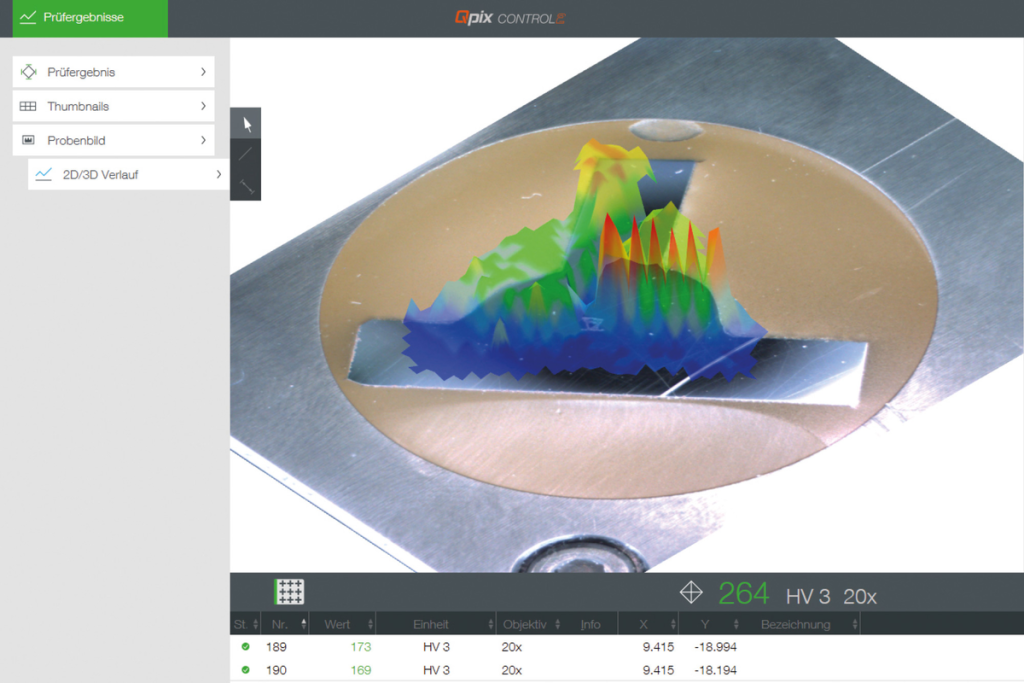The image size is (1024, 683).
Task: Select the pointer tool in the image toolbar
Action: pos(245,122)
